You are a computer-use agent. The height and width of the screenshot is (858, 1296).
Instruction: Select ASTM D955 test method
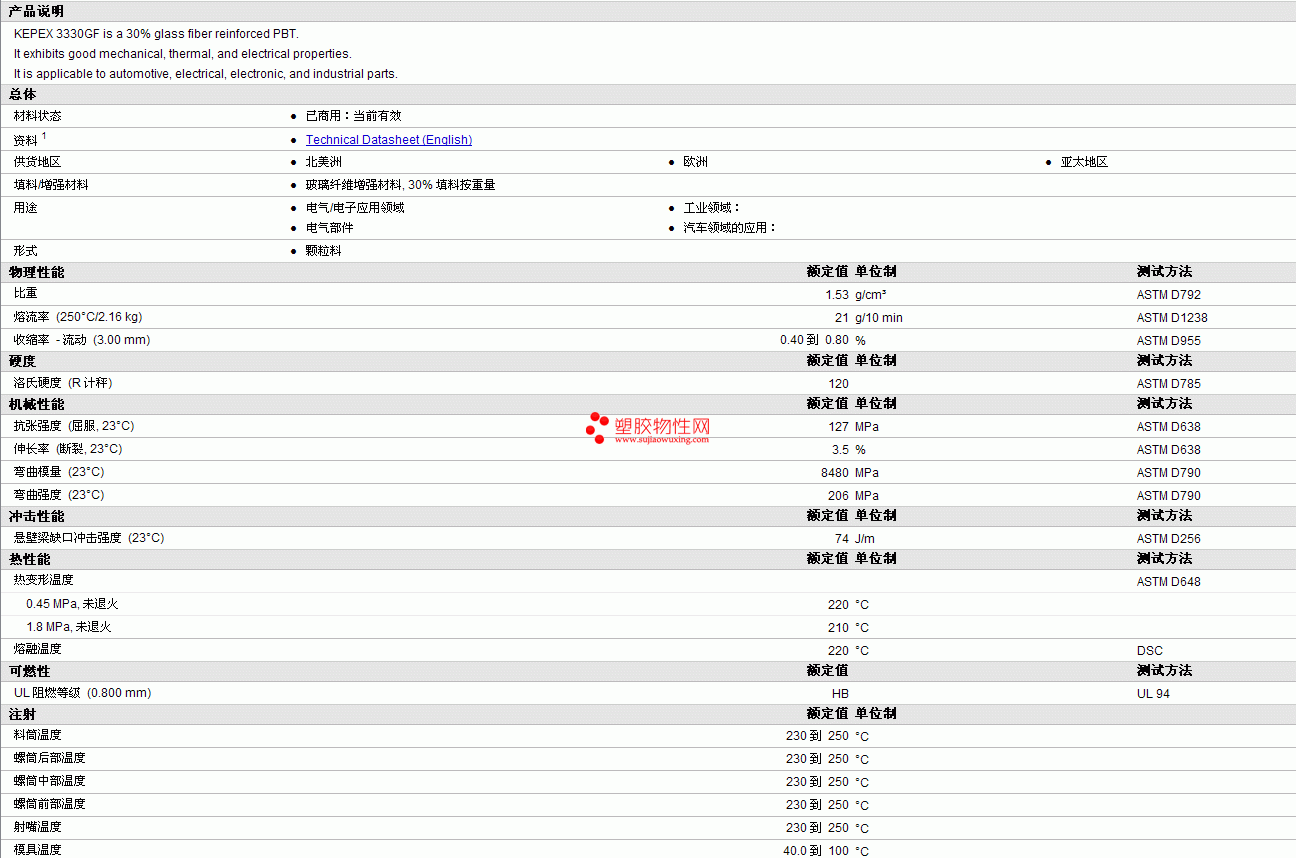click(1169, 341)
